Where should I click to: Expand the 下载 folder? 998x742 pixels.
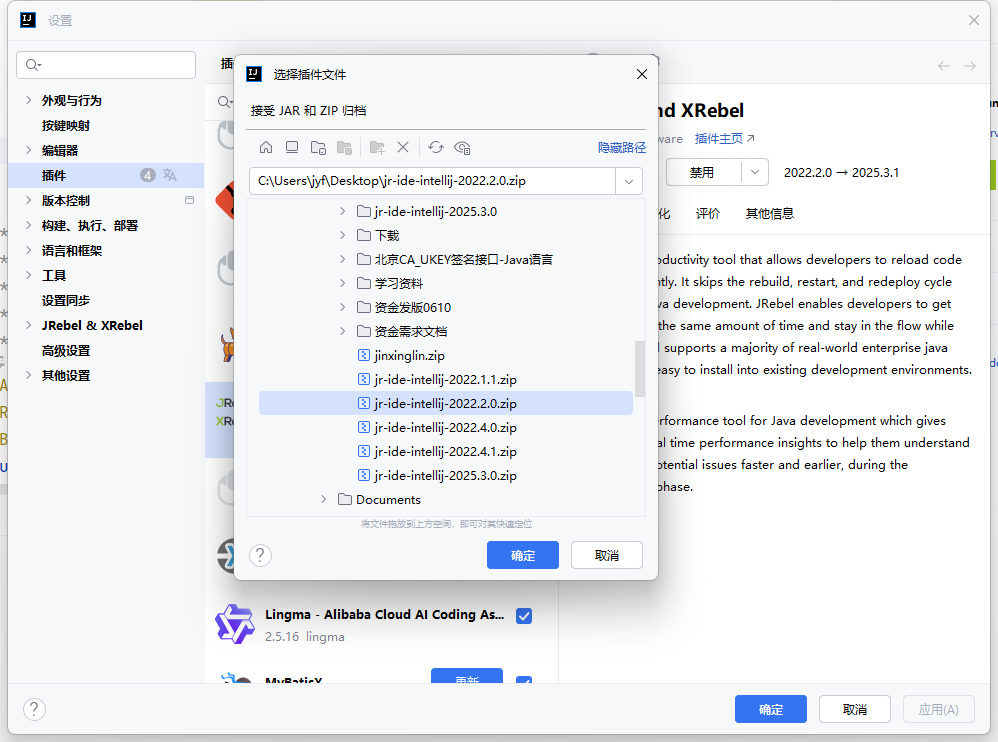tap(342, 235)
